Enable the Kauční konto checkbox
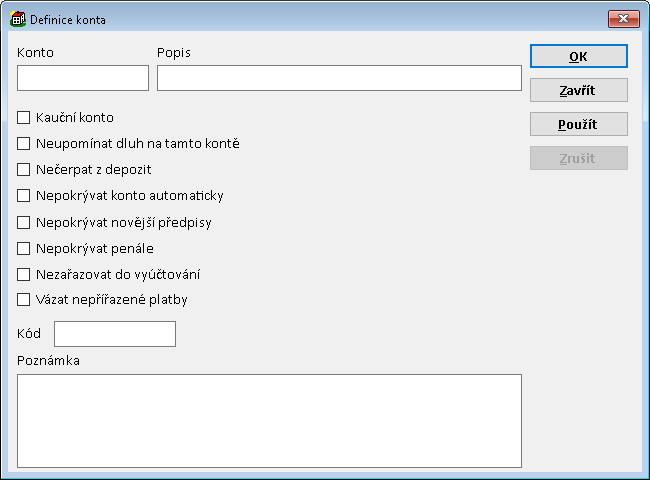 (24, 118)
